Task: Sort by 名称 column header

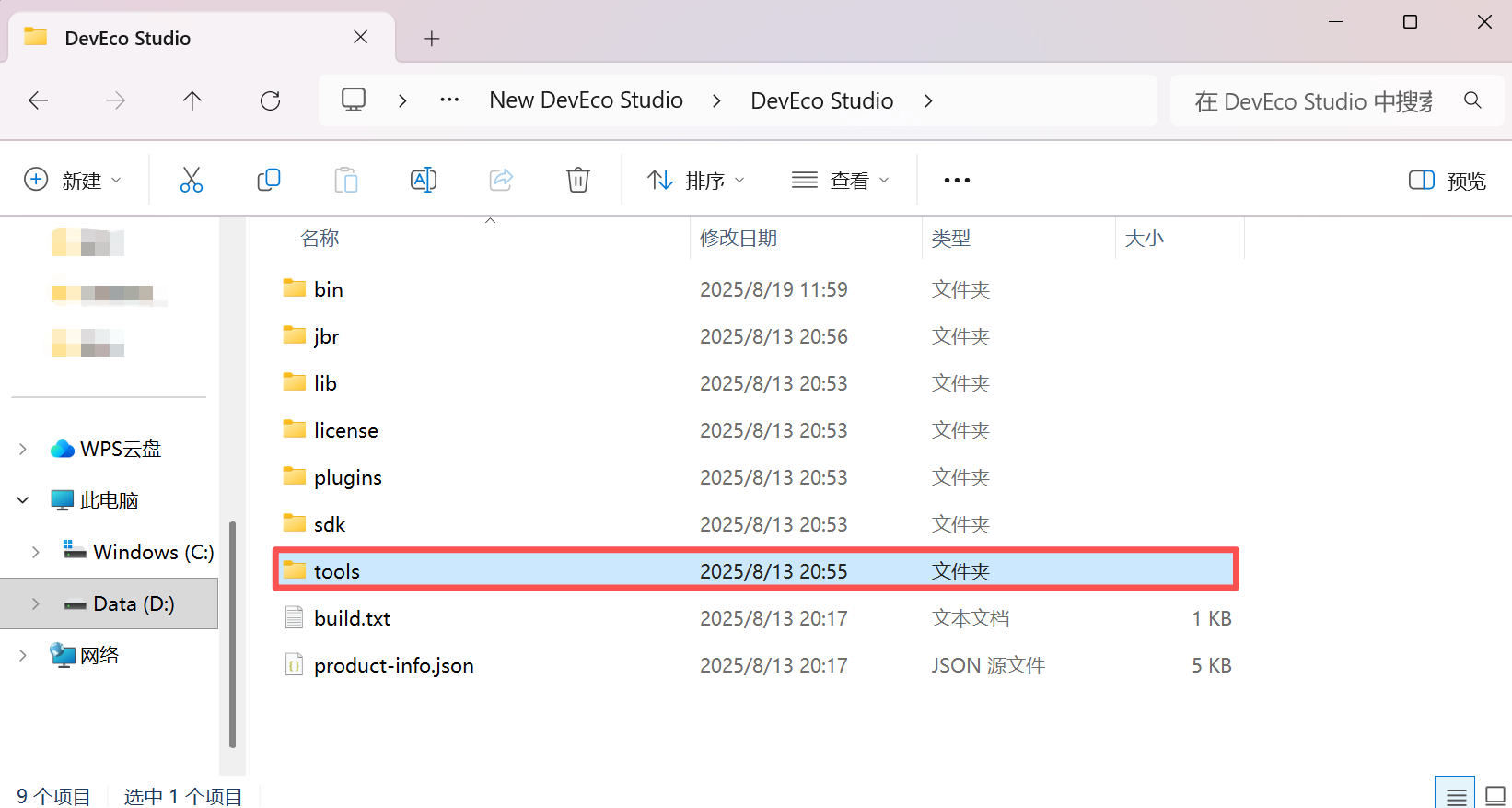Action: [320, 238]
